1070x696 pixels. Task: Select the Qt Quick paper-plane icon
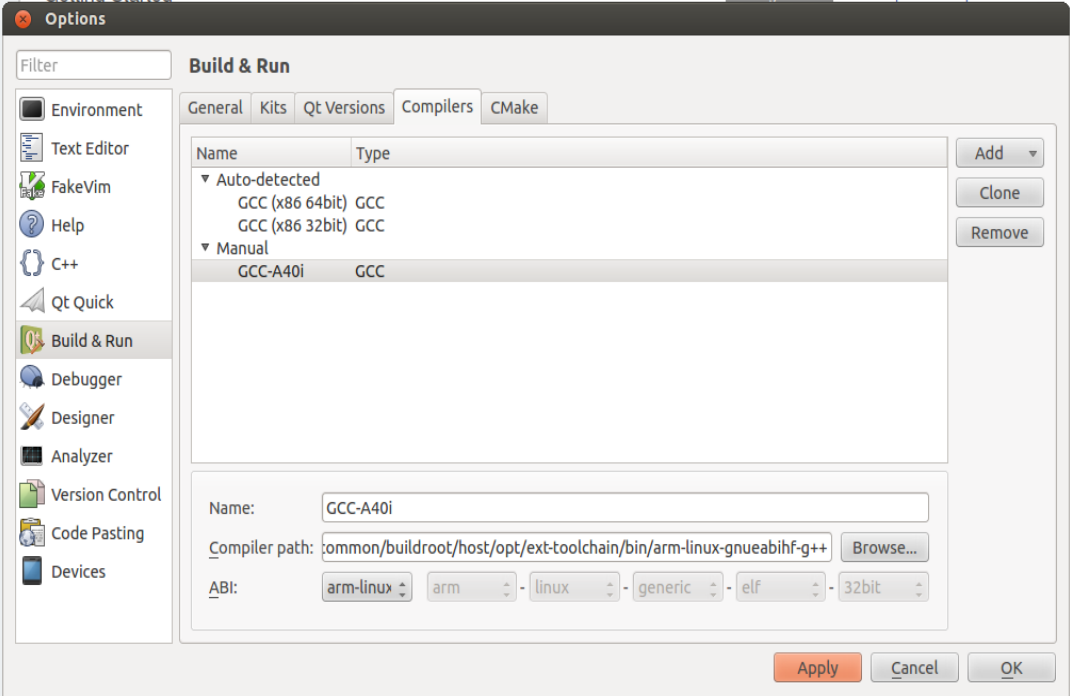pyautogui.click(x=31, y=302)
